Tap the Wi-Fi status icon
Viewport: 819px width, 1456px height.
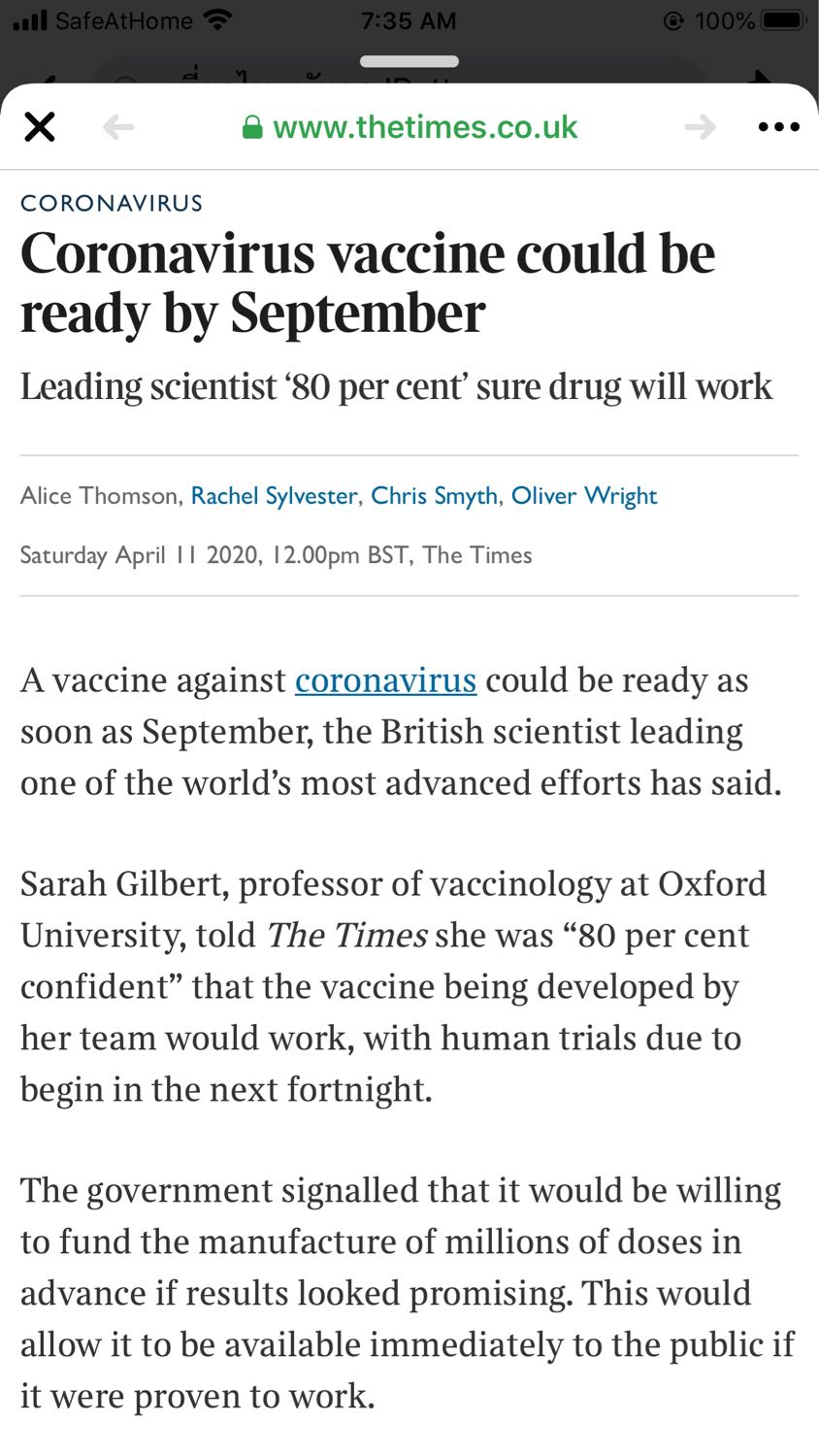(218, 19)
